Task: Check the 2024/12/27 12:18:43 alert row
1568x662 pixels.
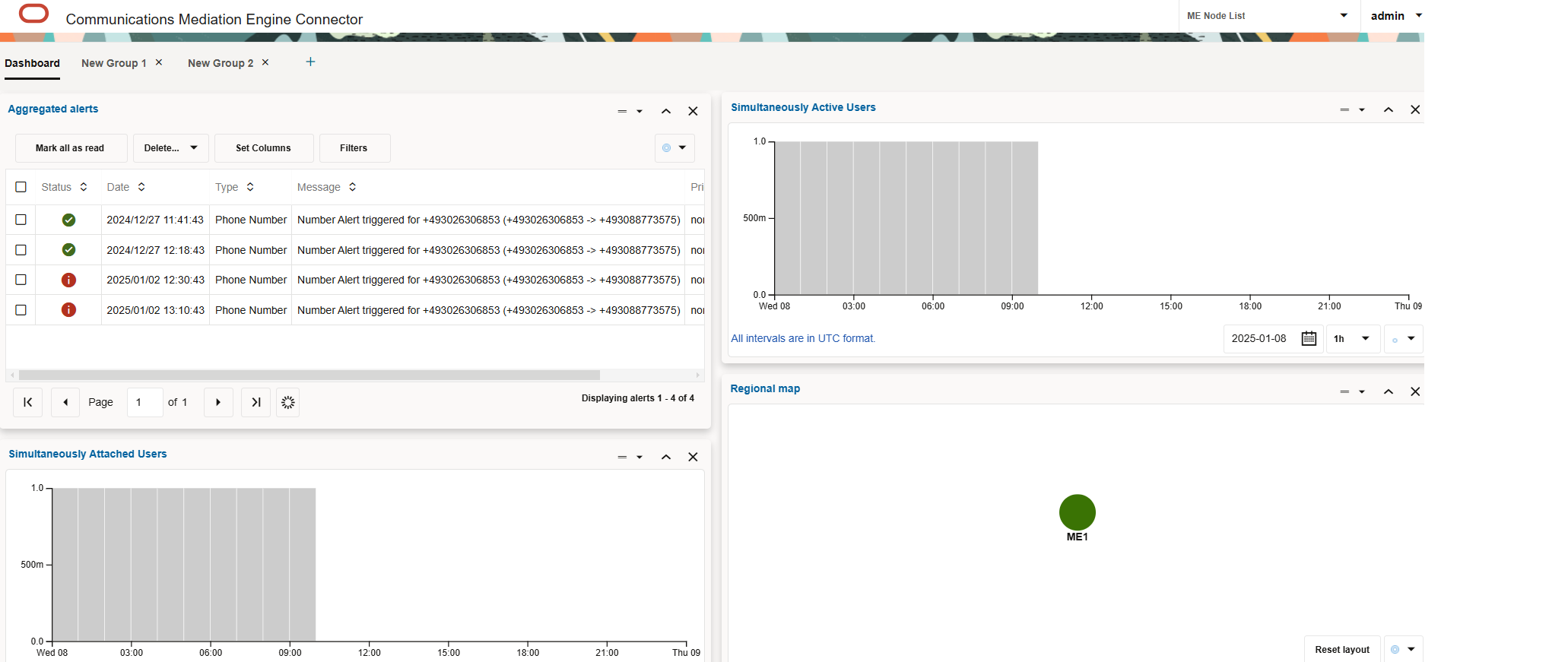Action: pyautogui.click(x=21, y=249)
